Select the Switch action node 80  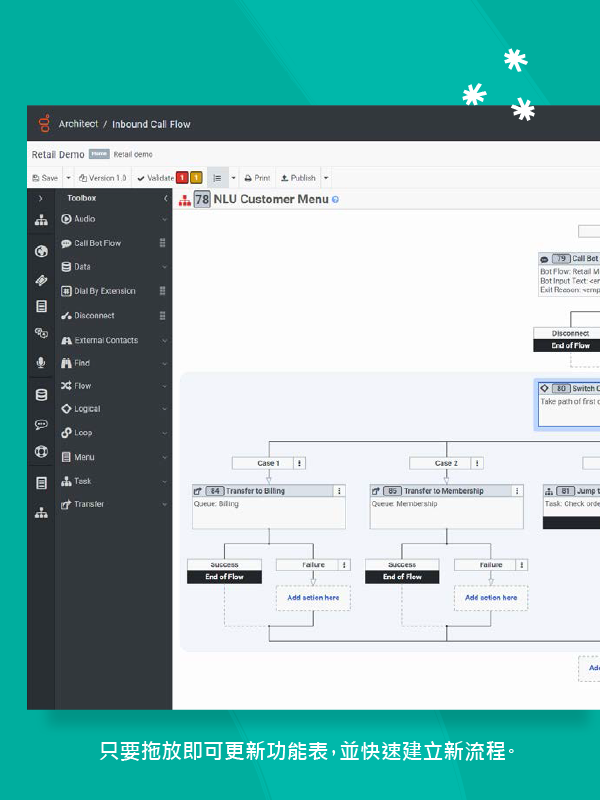click(569, 404)
